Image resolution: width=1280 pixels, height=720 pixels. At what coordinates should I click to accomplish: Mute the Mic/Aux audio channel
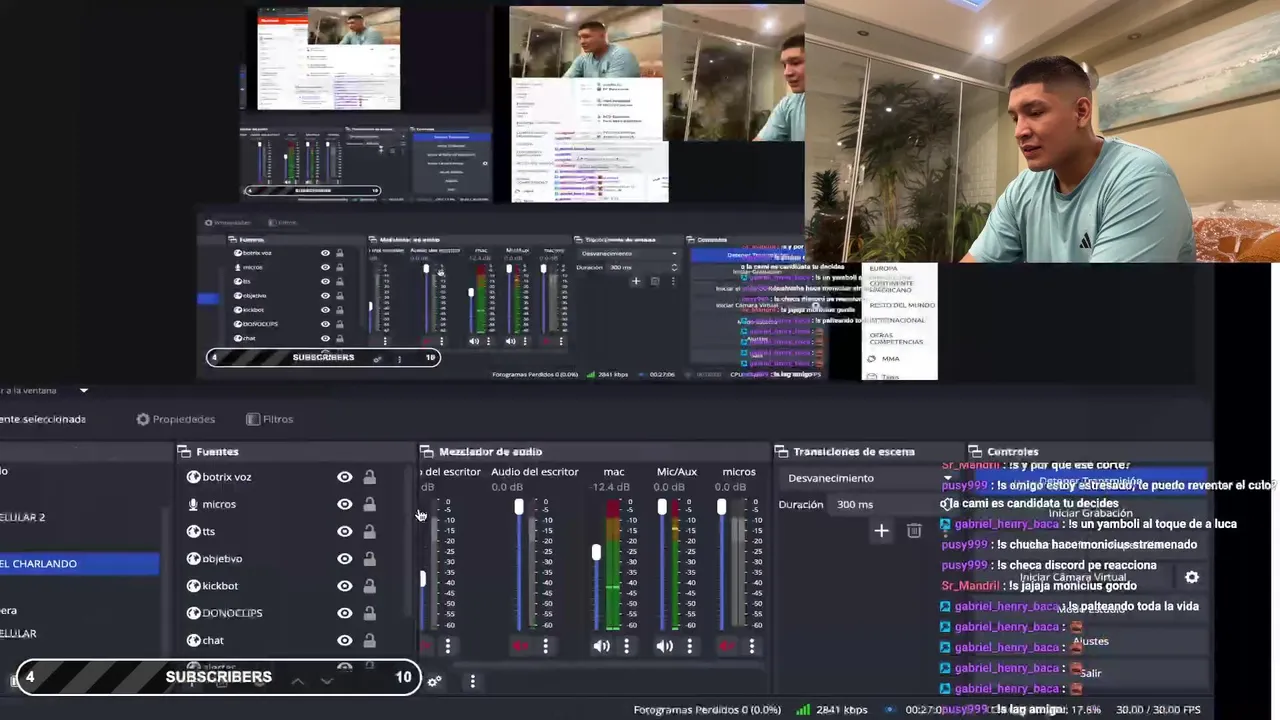pos(665,646)
